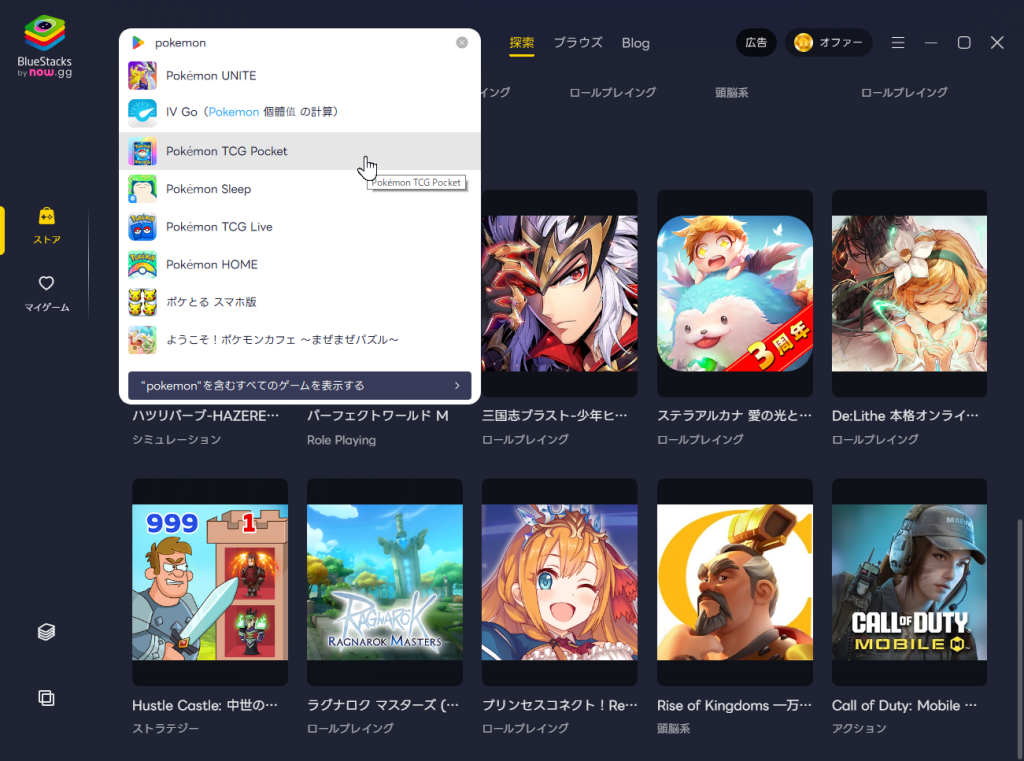Open the hamburger menu icon
The width and height of the screenshot is (1024, 761).
(x=898, y=43)
